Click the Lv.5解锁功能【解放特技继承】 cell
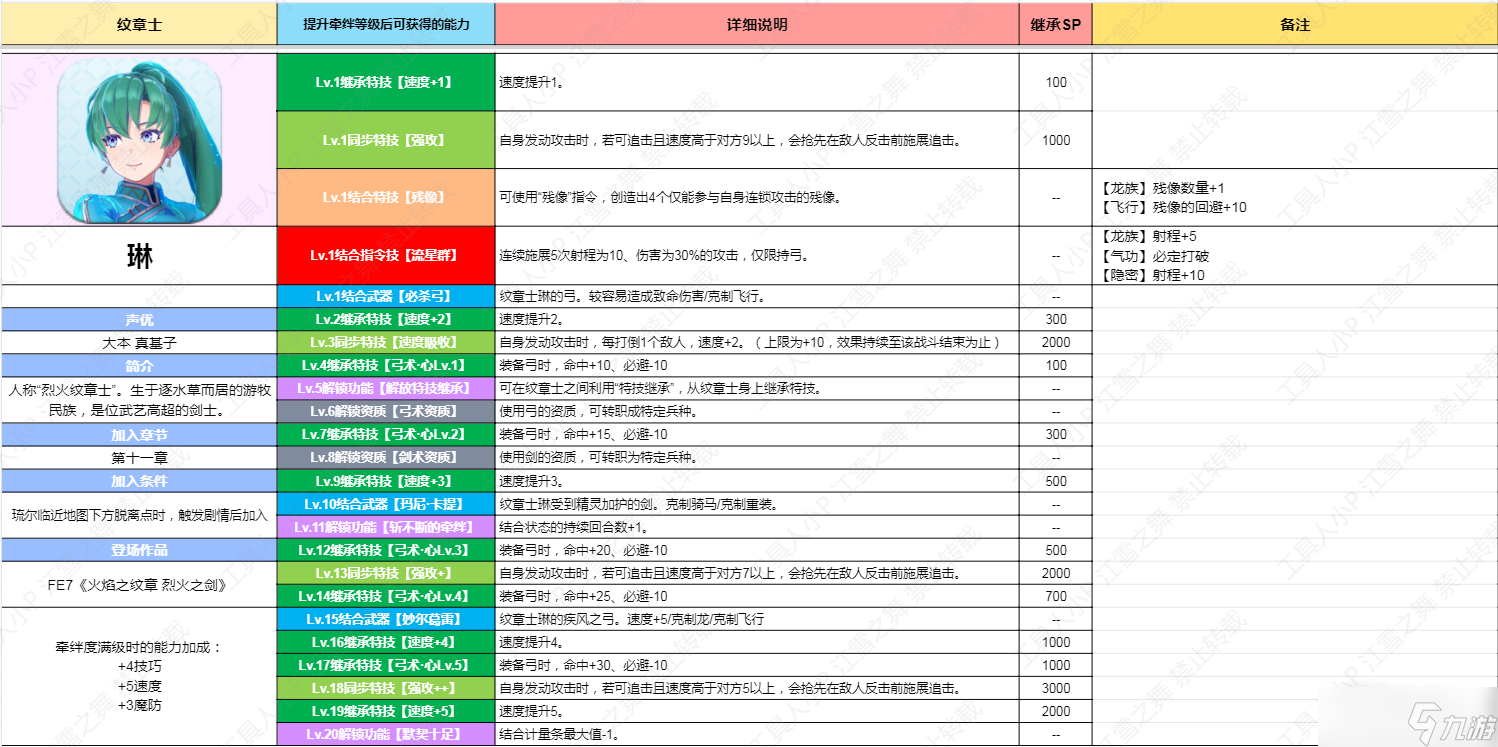Screen dimensions: 1498x747 (x=386, y=389)
